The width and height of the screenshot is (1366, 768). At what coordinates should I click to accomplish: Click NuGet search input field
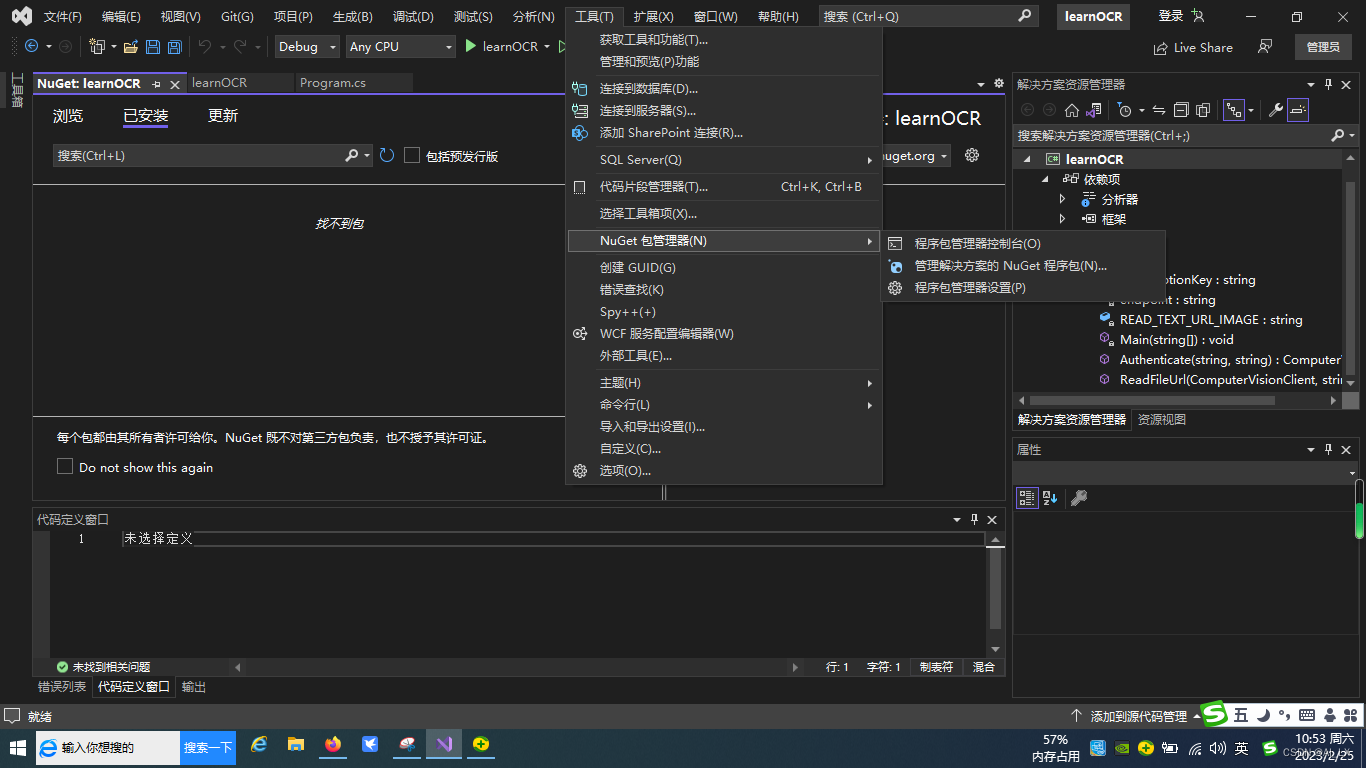[198, 155]
